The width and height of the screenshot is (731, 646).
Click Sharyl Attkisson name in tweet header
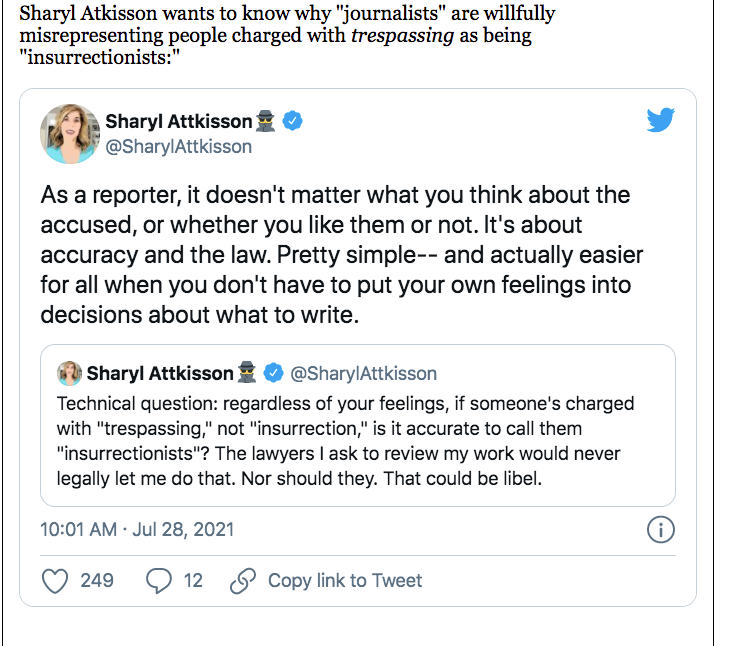click(179, 121)
